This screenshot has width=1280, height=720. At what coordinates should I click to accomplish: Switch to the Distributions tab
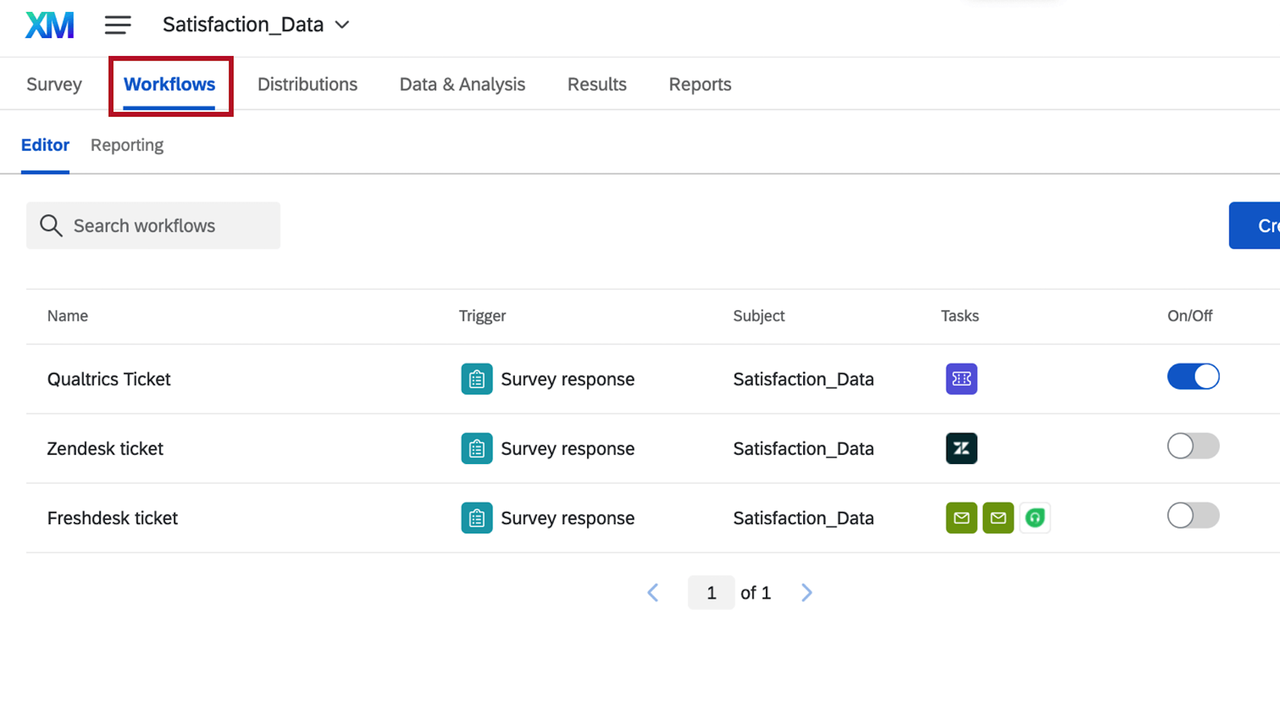(x=307, y=85)
